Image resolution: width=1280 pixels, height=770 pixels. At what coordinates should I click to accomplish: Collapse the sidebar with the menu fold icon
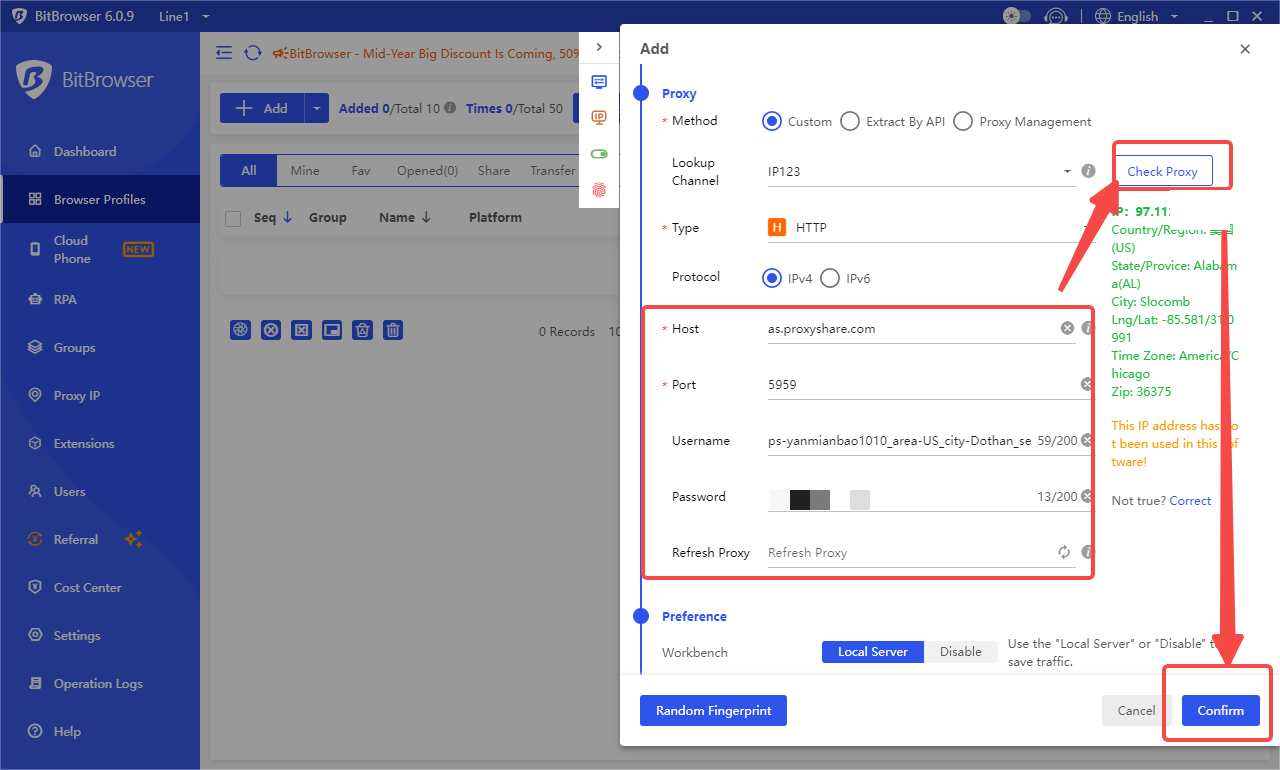tap(224, 53)
